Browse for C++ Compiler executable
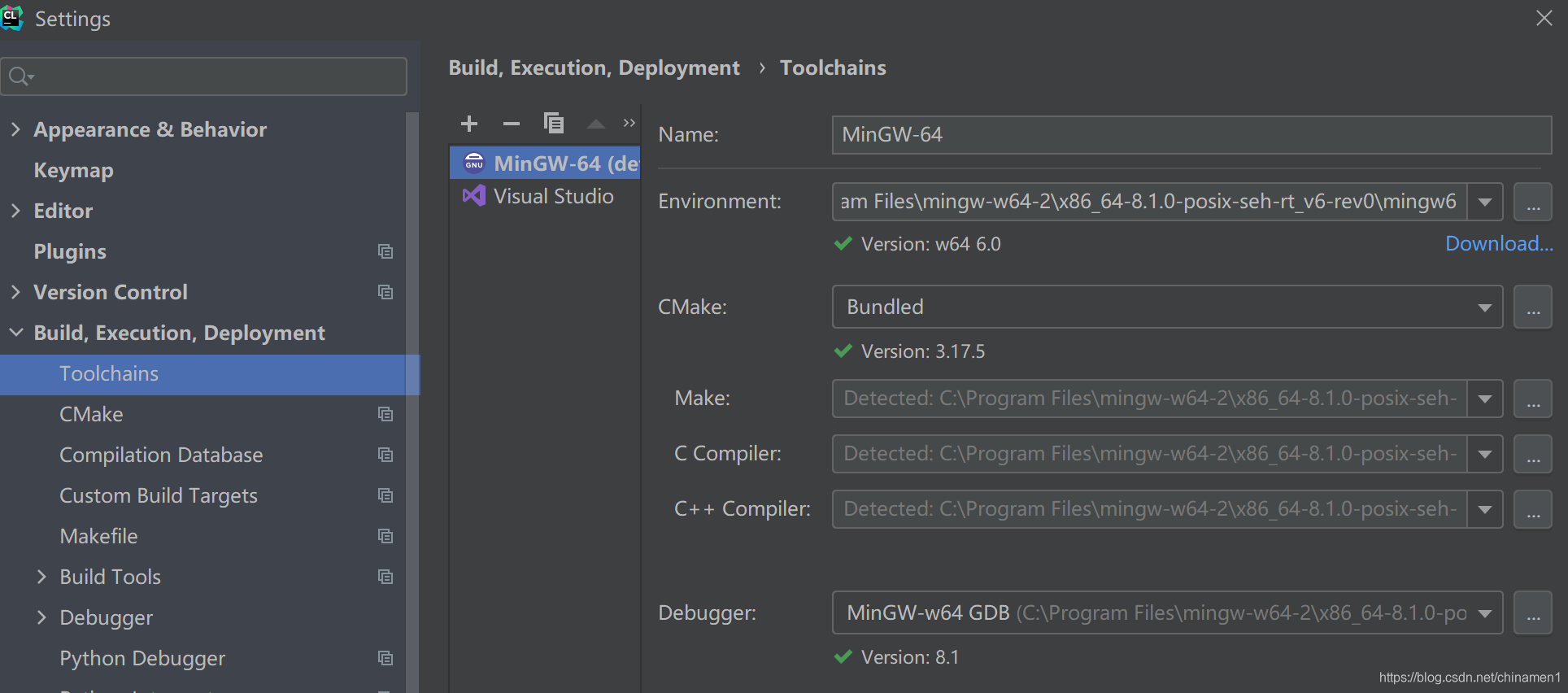 point(1533,509)
